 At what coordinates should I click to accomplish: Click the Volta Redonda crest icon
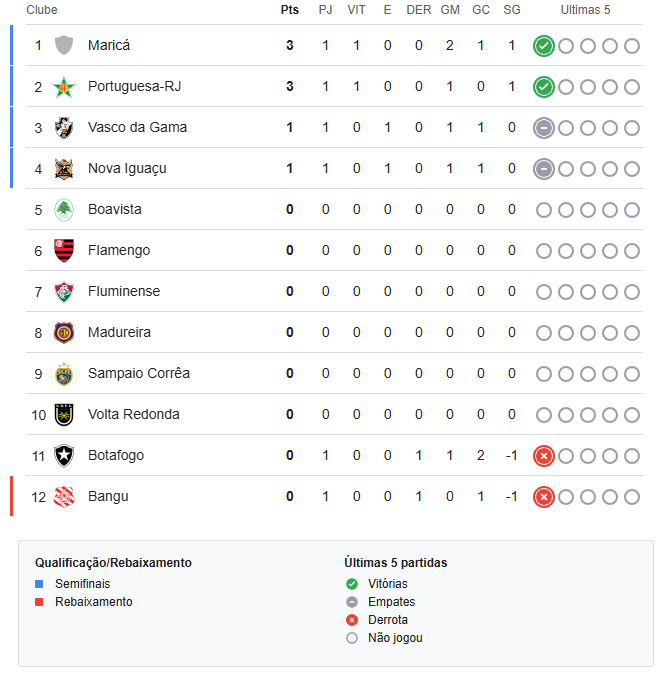pos(64,414)
